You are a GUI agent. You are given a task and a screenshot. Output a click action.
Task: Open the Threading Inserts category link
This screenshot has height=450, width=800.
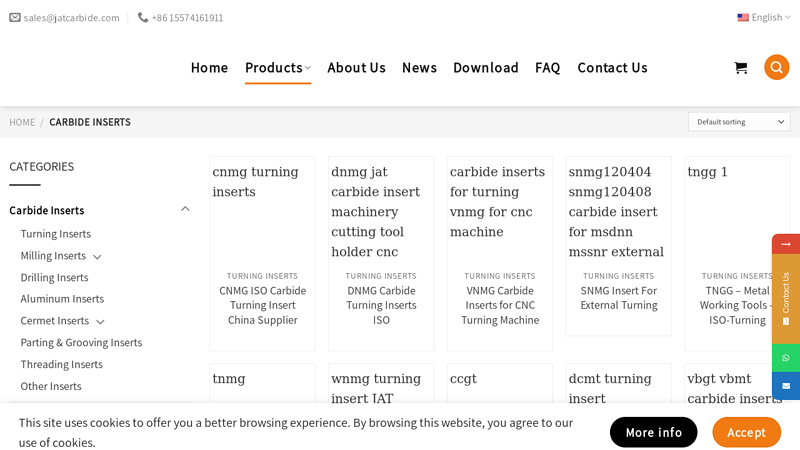pos(61,364)
